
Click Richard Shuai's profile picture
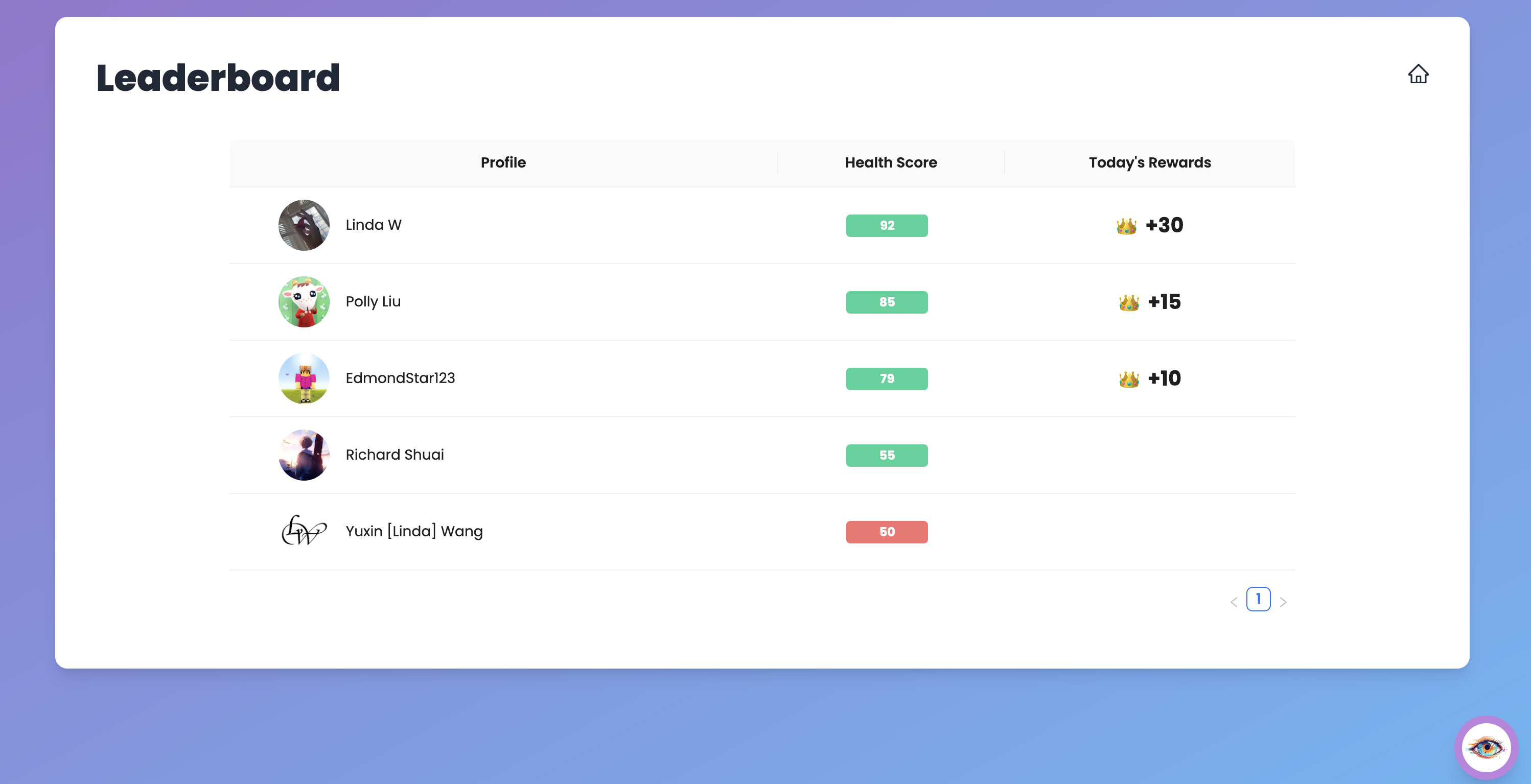coord(304,455)
